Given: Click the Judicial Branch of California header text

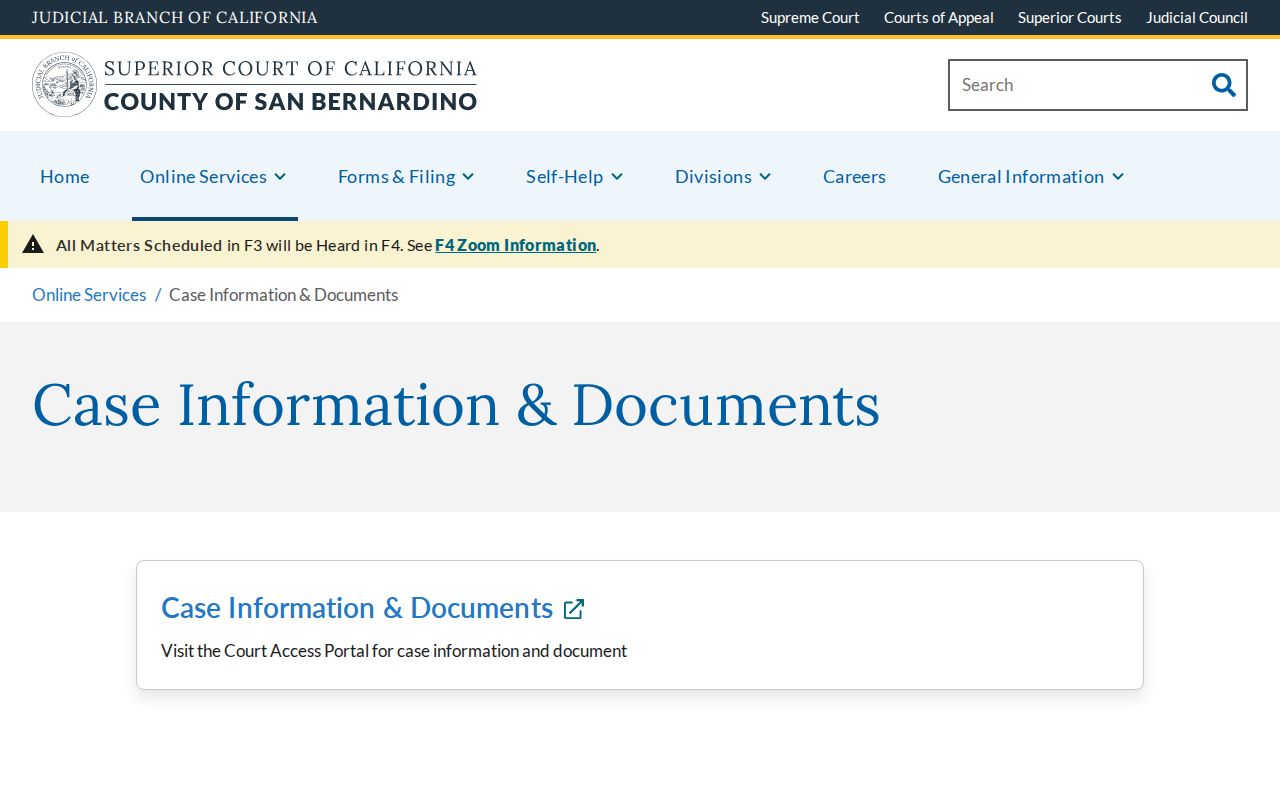Looking at the screenshot, I should (175, 17).
